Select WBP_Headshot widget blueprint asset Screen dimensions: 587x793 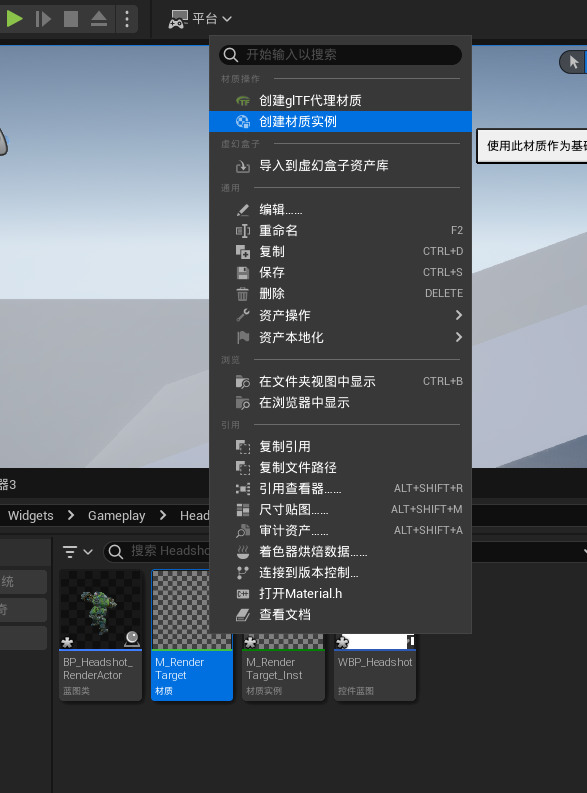pyautogui.click(x=375, y=667)
